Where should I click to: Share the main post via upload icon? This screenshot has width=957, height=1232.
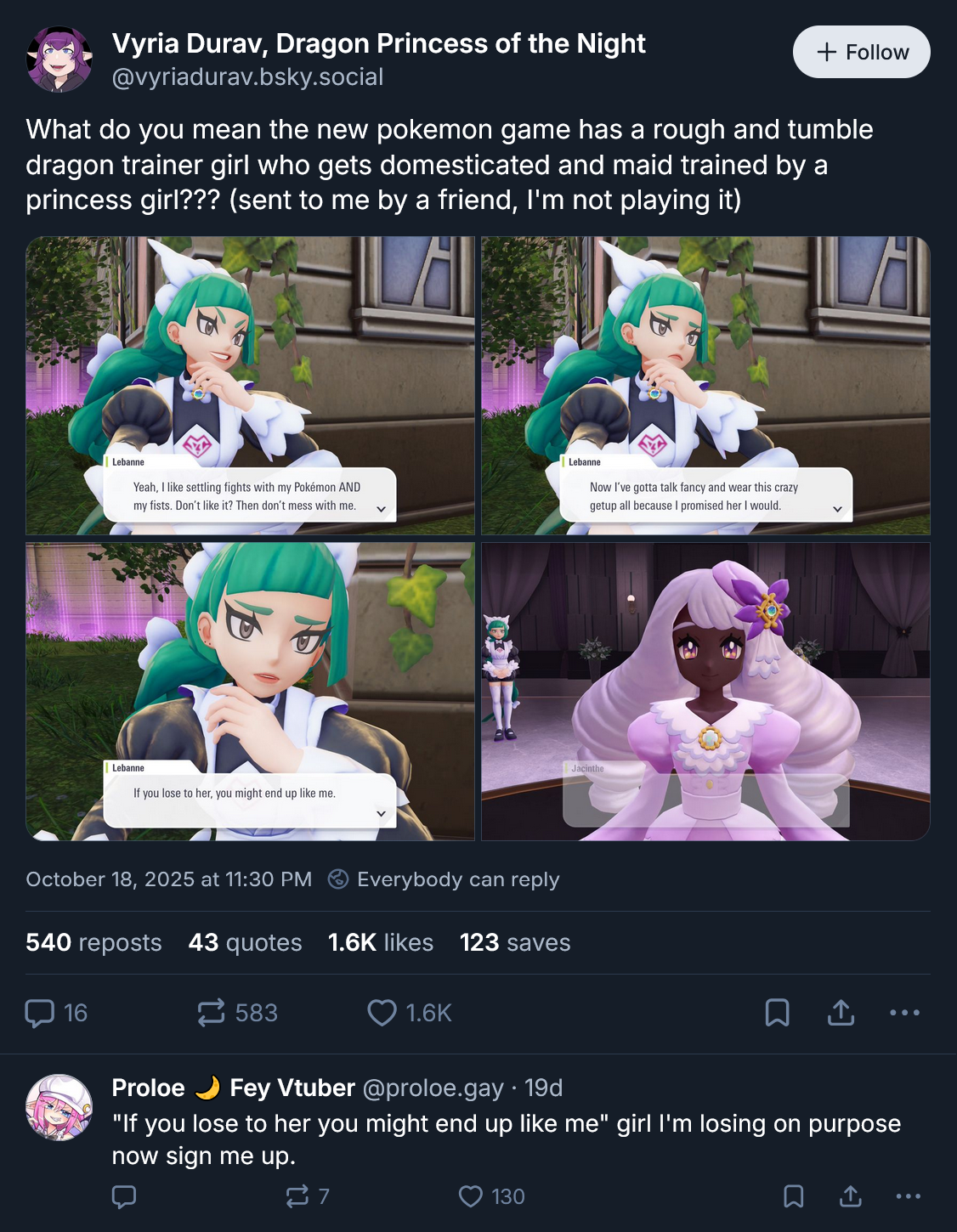(841, 1013)
